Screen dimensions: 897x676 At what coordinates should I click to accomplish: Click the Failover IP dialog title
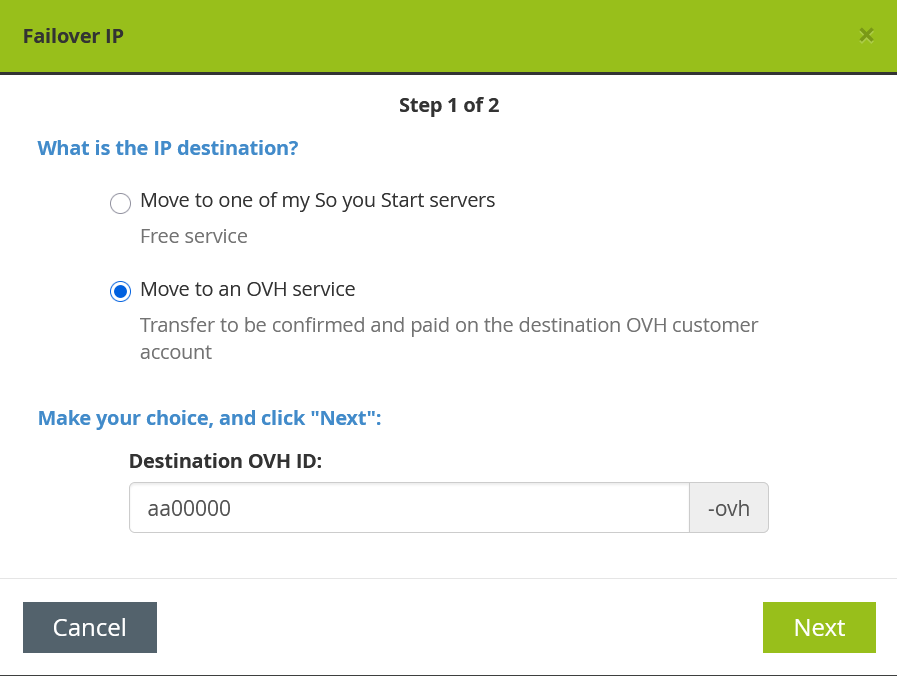tap(73, 35)
